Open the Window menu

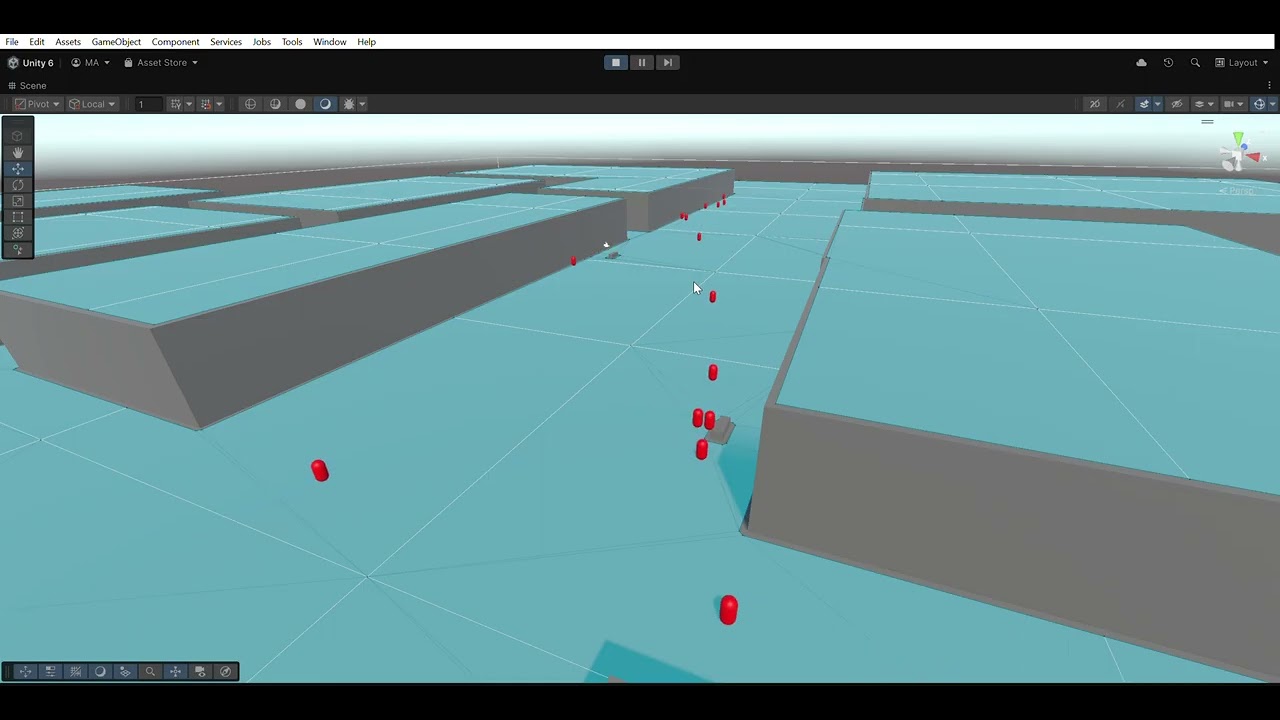click(329, 42)
